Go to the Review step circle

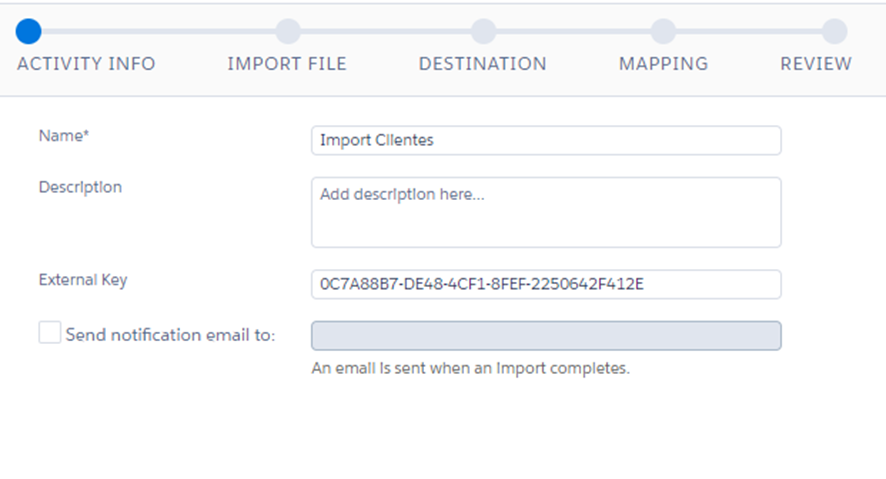tap(834, 31)
